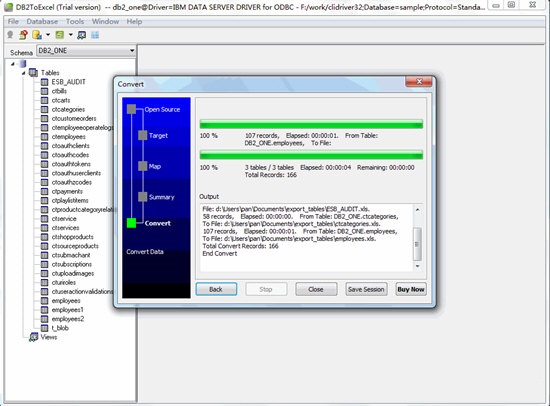Click the green session toolbar icon
The width and height of the screenshot is (550, 406).
60,35
